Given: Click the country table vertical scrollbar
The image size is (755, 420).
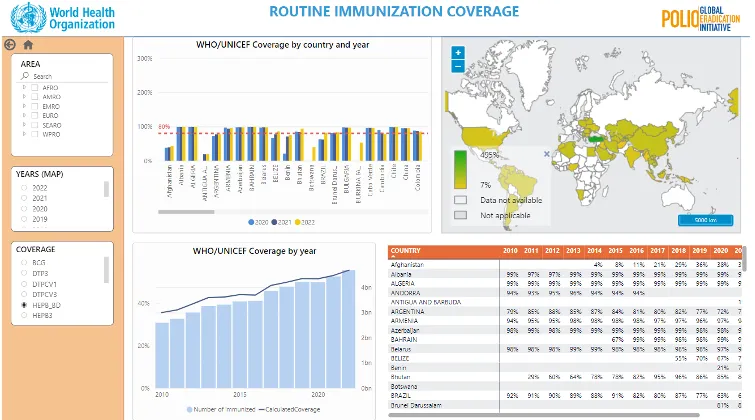Looking at the screenshot, I should click(744, 259).
